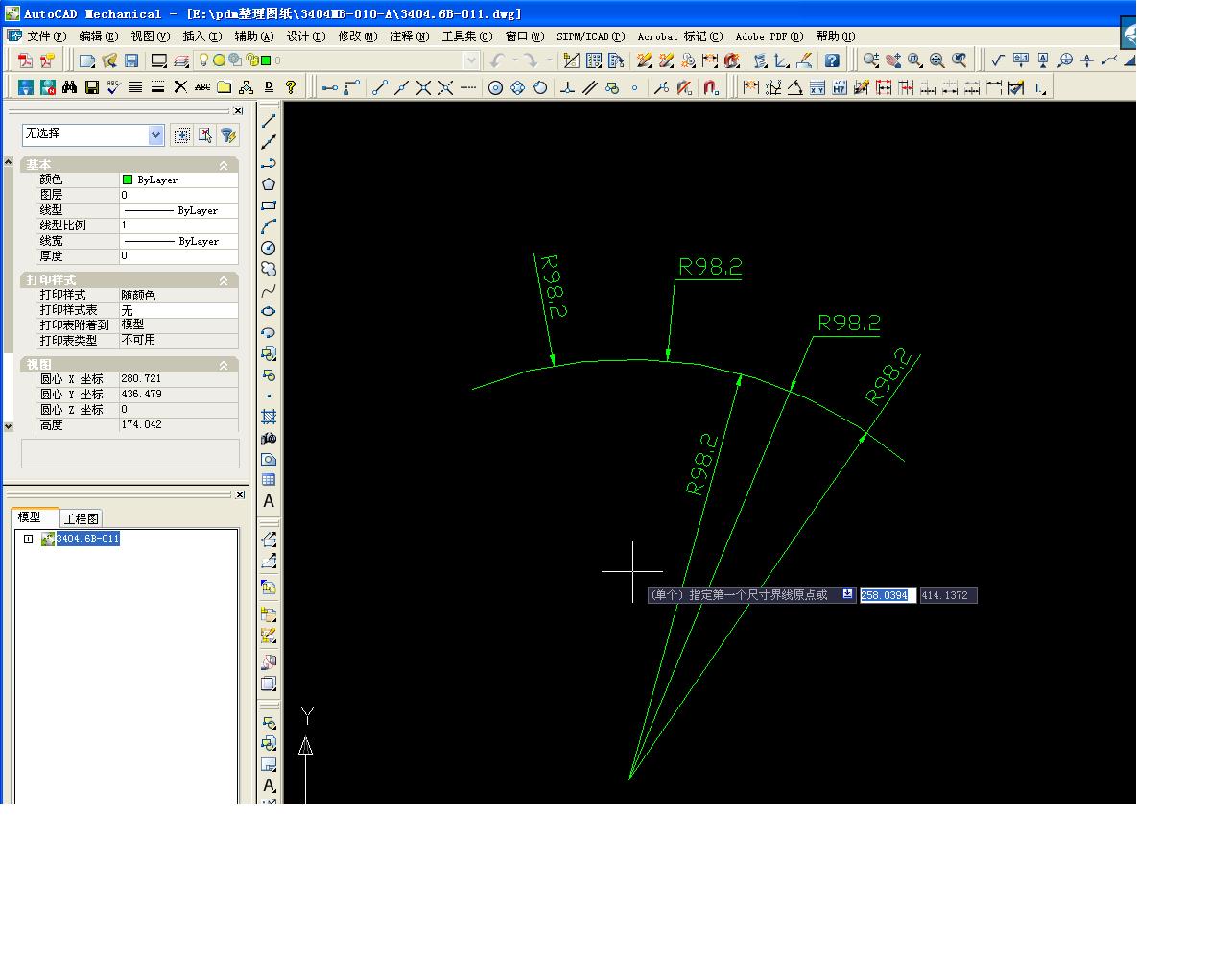Click the green ByLayer color swatch

coord(128,180)
